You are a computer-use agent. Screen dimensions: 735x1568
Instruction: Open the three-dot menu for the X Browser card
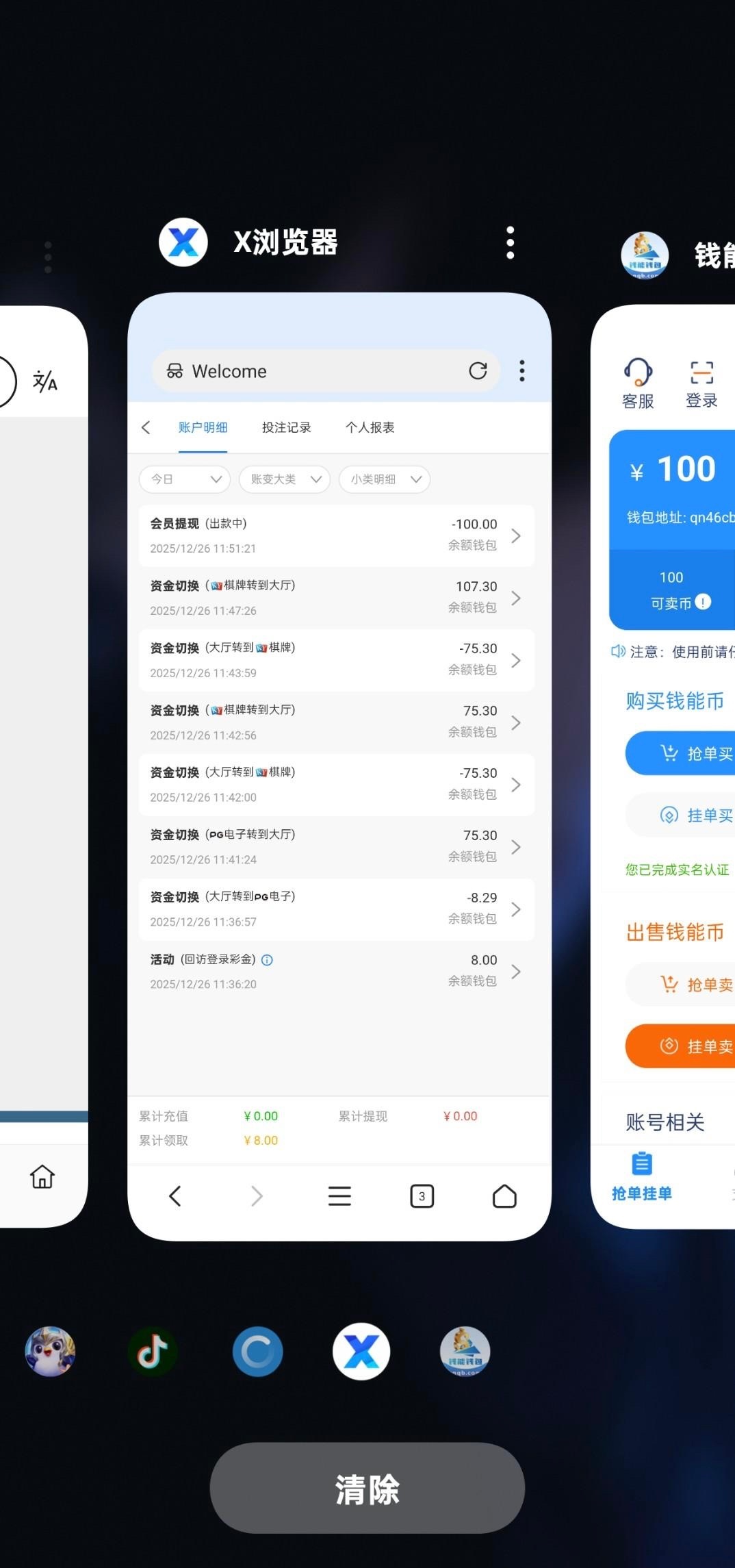coord(510,243)
